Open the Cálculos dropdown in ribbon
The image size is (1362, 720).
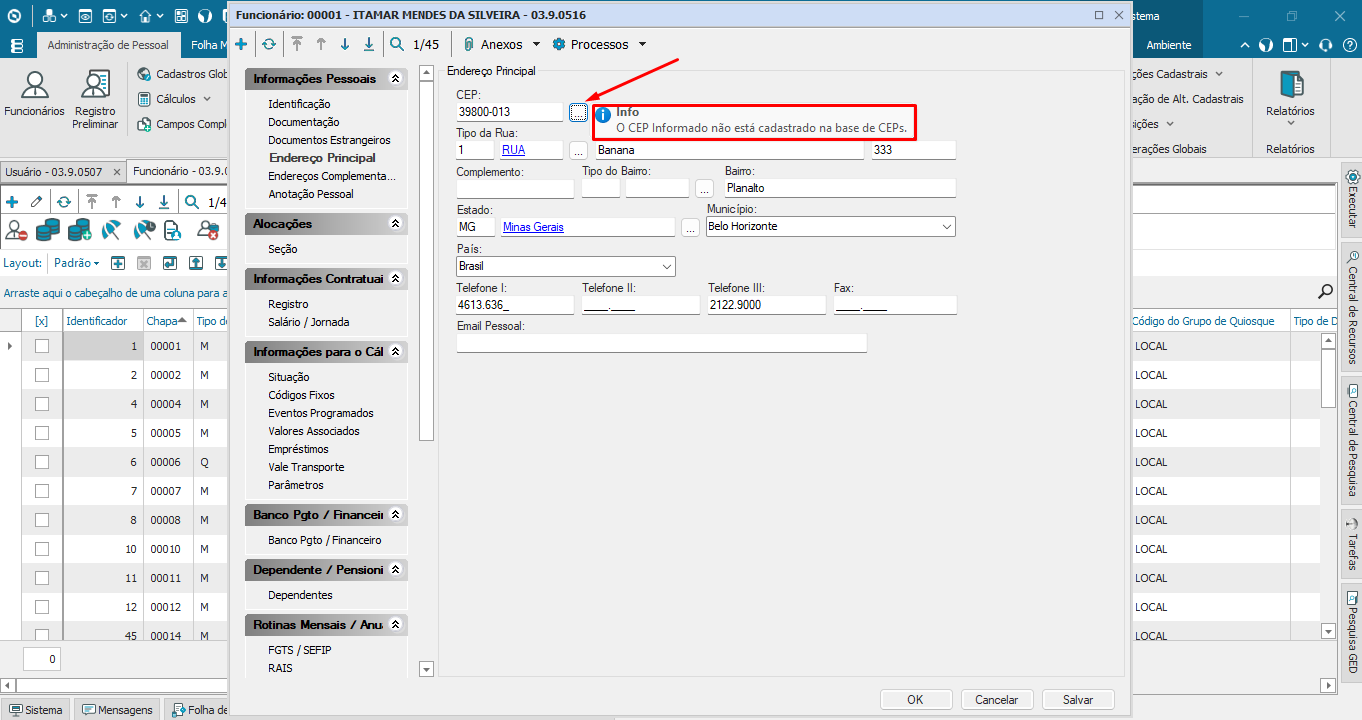[174, 99]
